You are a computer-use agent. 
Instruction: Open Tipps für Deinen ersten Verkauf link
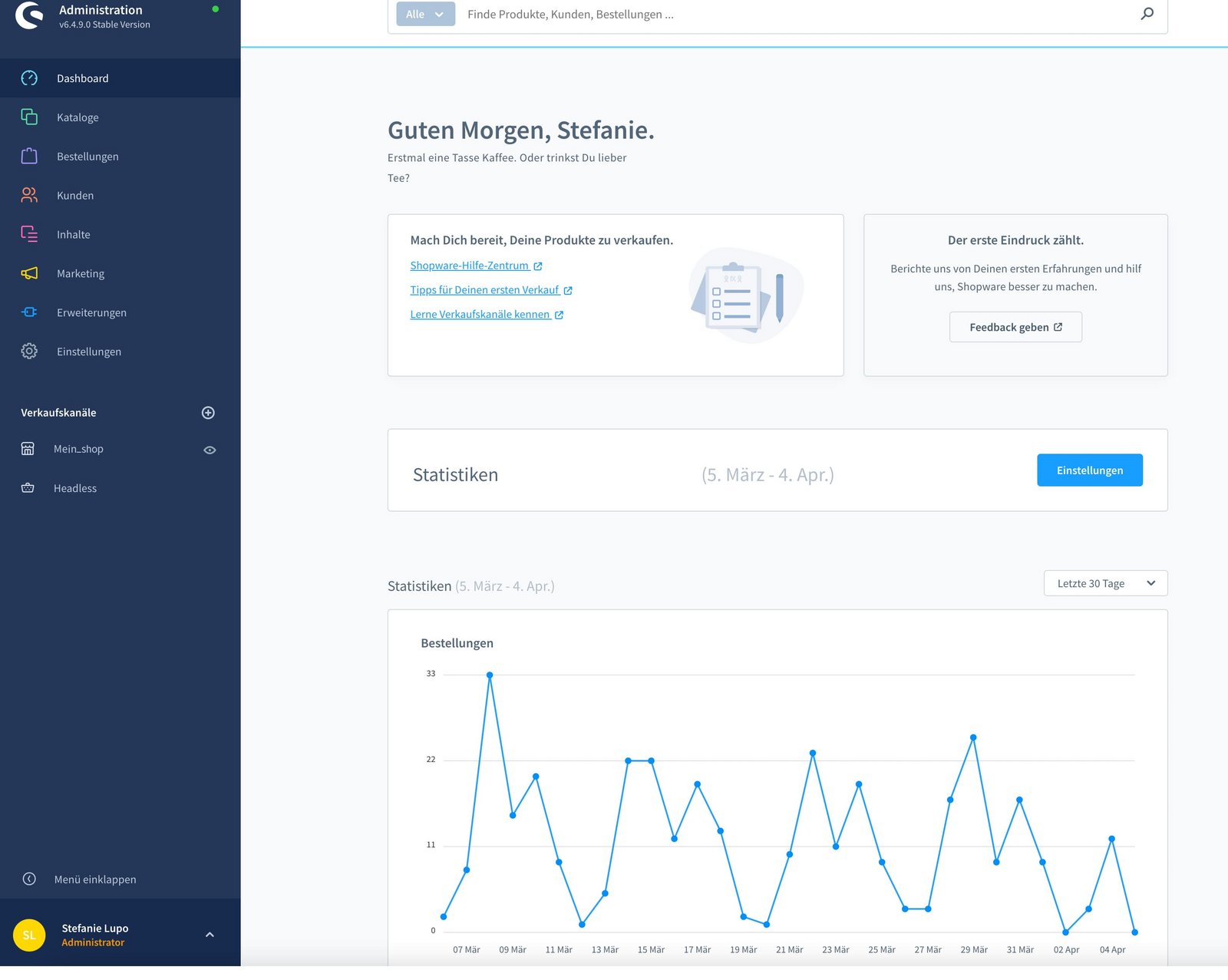click(x=484, y=290)
